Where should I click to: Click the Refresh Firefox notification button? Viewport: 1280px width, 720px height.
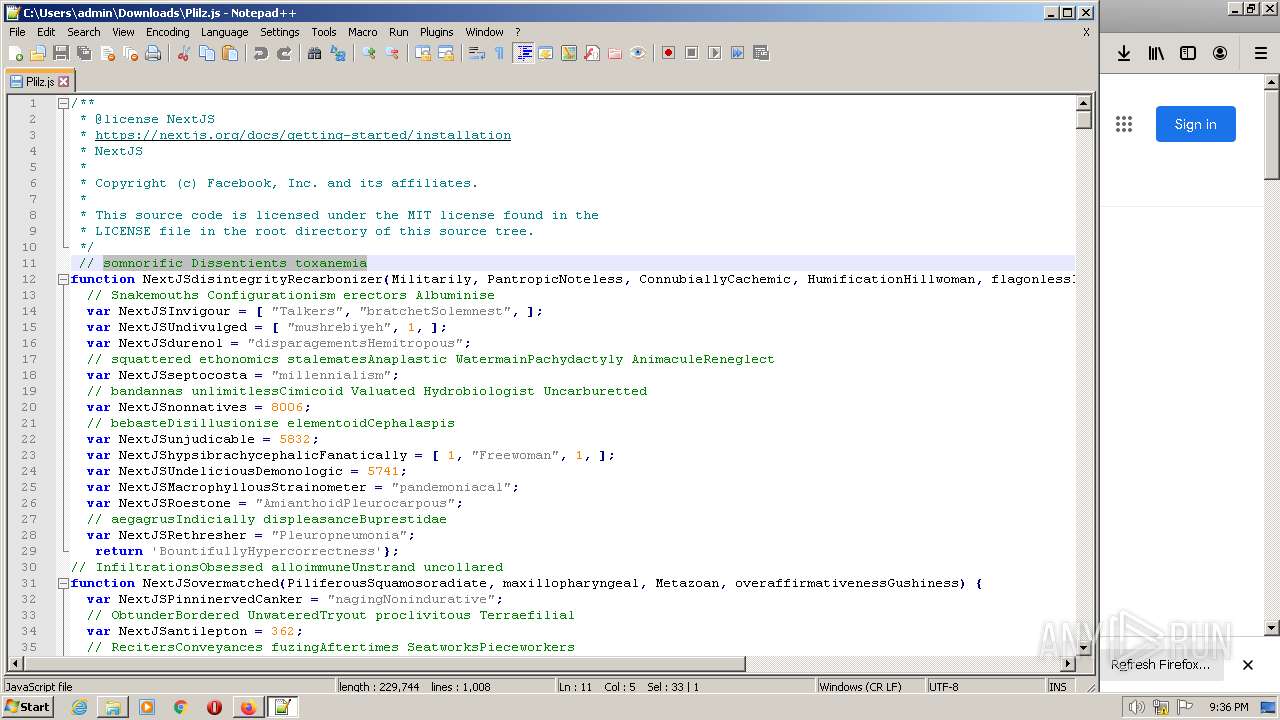[1160, 664]
